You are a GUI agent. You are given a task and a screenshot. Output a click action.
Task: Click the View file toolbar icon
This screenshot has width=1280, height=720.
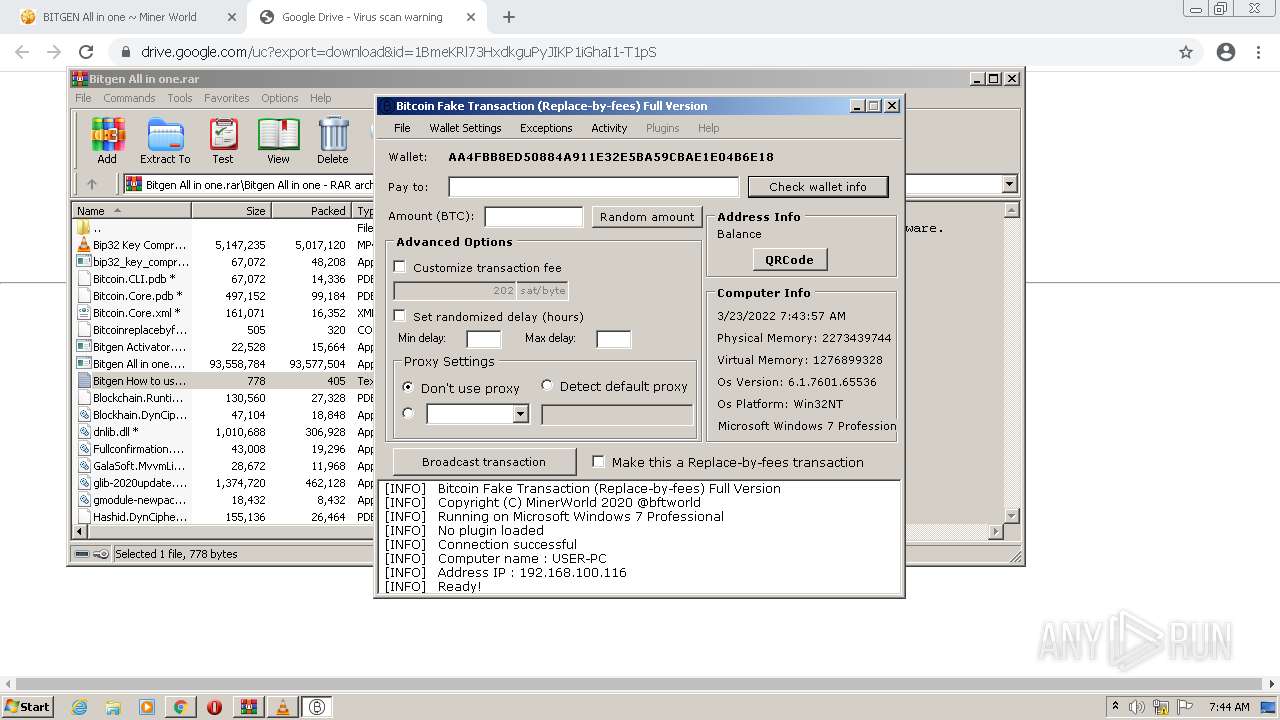[278, 140]
